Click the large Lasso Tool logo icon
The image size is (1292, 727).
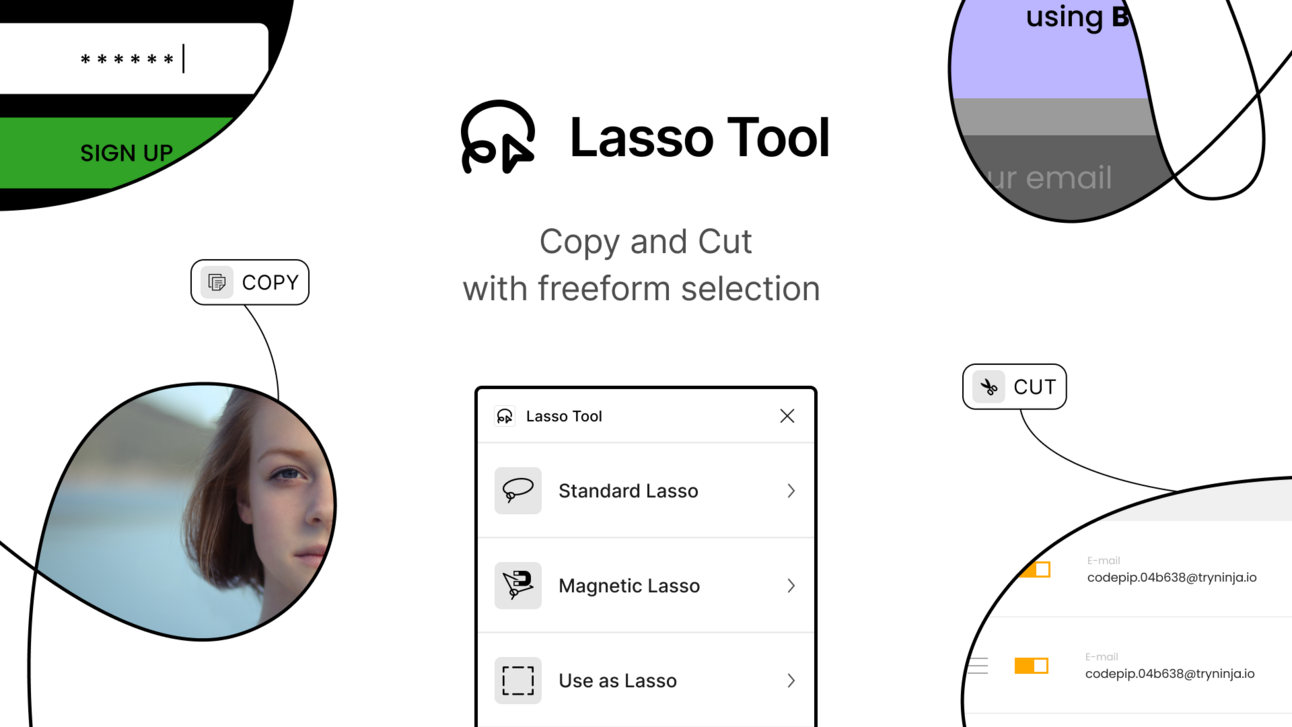[x=497, y=137]
